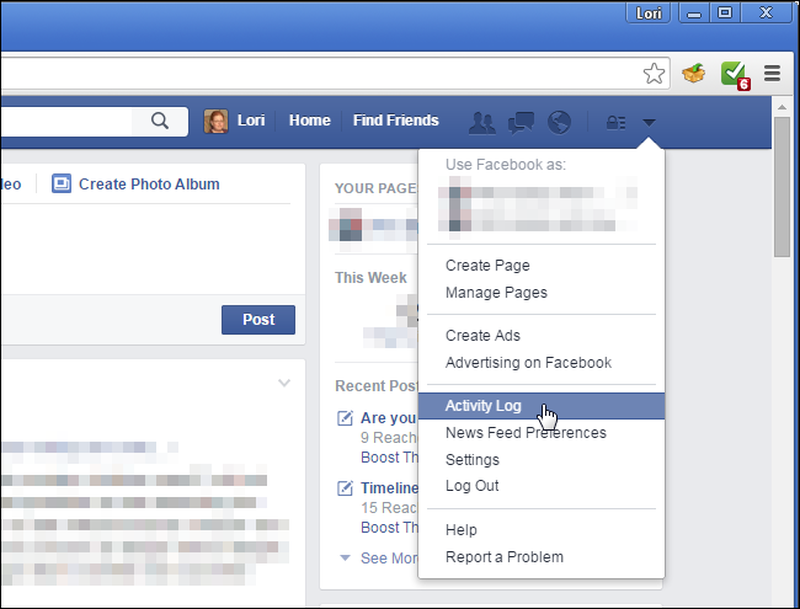
Task: Expand the post options chevron
Action: pyautogui.click(x=284, y=383)
